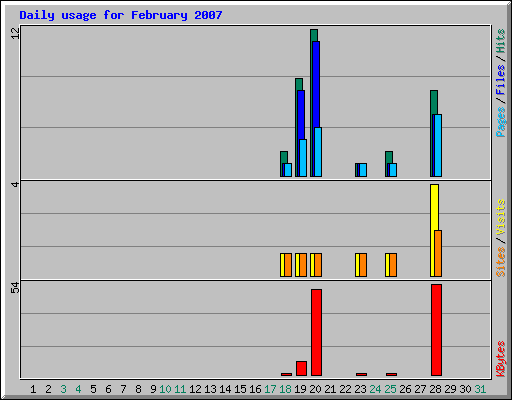Click day label 6 on x-axis
Image resolution: width=512 pixels, height=400 pixels.
coord(108,389)
